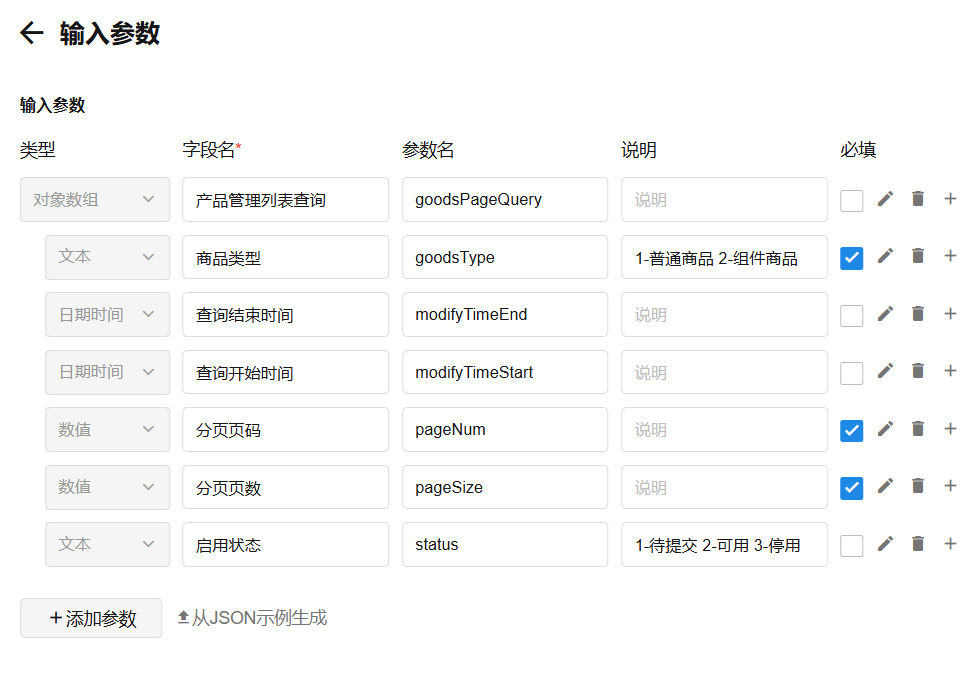Delete the pageSize parameter row

(x=918, y=486)
